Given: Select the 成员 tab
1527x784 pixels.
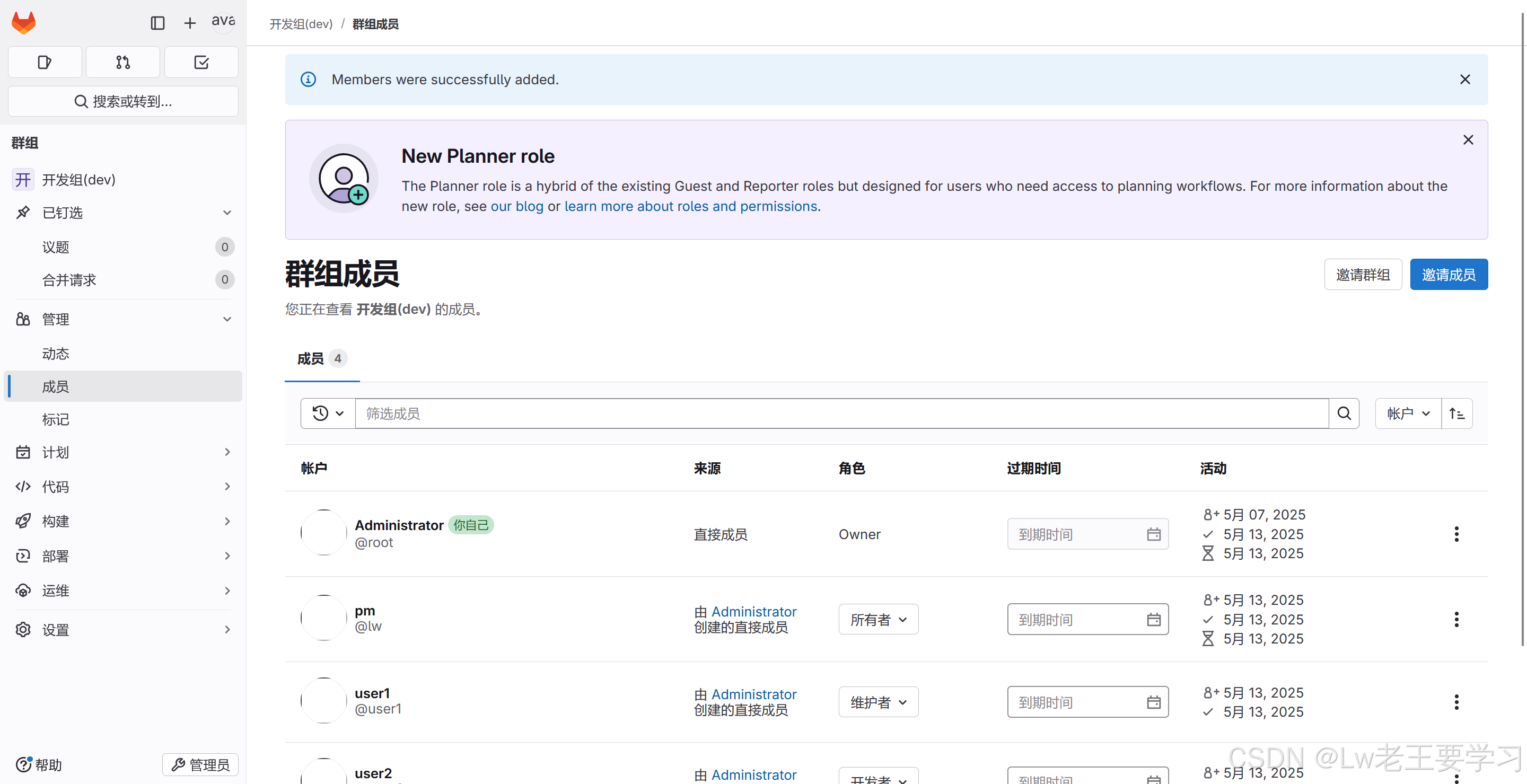Looking at the screenshot, I should click(321, 358).
